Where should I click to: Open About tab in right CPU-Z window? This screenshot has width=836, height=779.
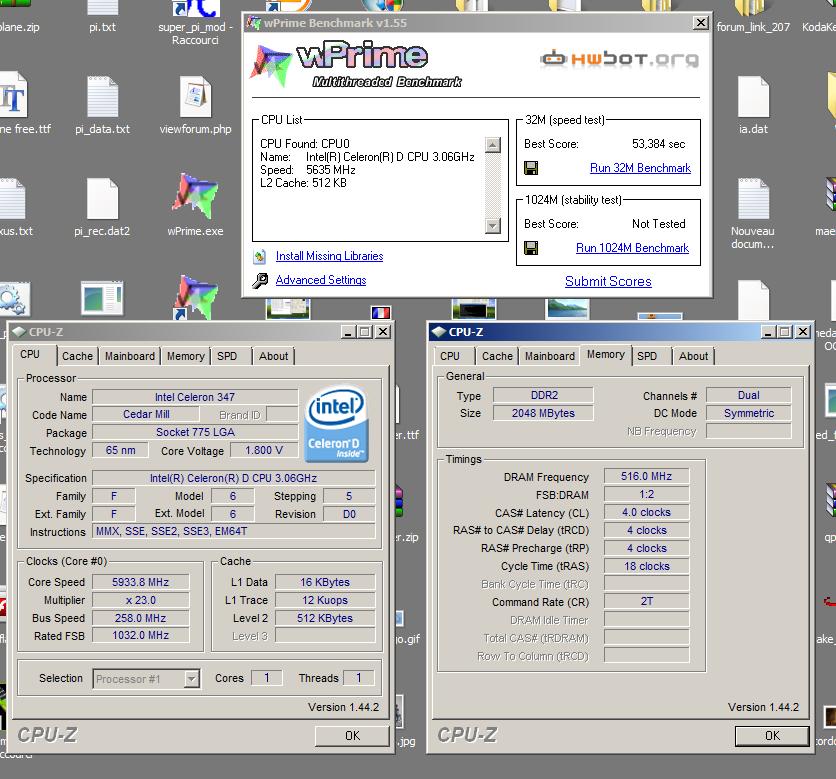[693, 356]
